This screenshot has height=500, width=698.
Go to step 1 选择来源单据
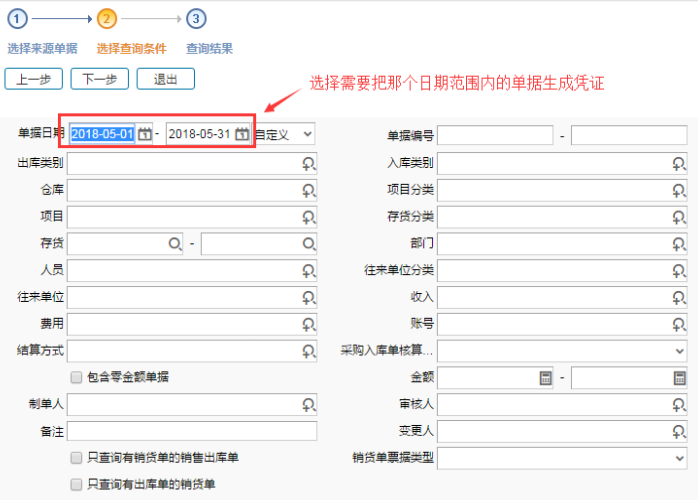[x=18, y=18]
